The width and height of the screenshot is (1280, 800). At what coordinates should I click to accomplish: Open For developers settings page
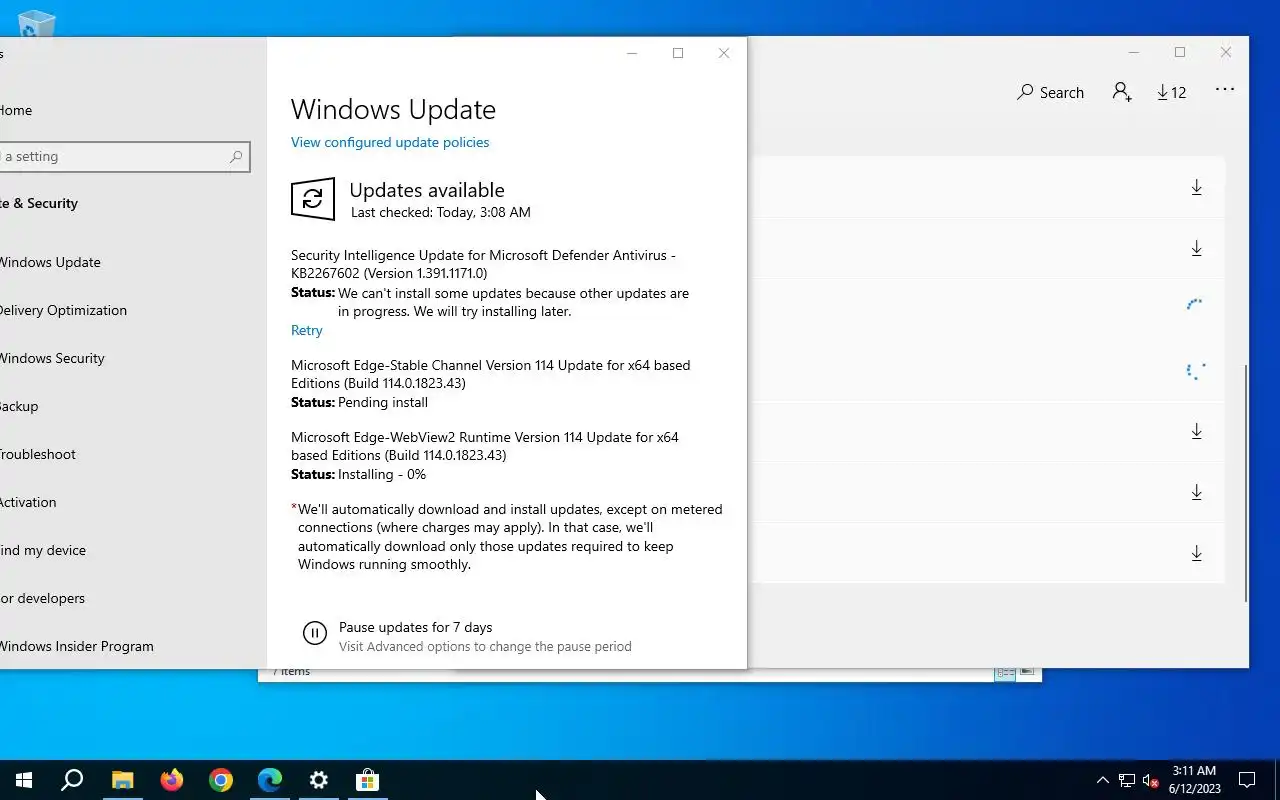click(x=42, y=598)
